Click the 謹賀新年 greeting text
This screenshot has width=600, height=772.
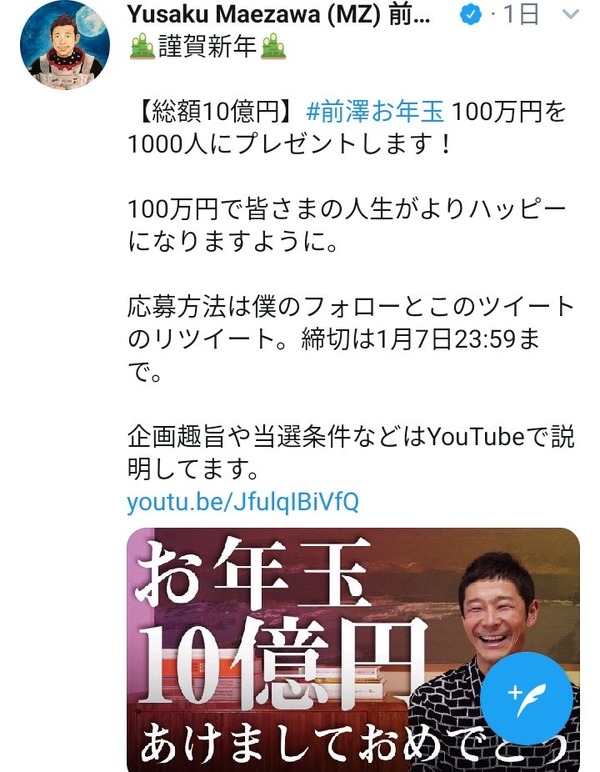pyautogui.click(x=208, y=47)
